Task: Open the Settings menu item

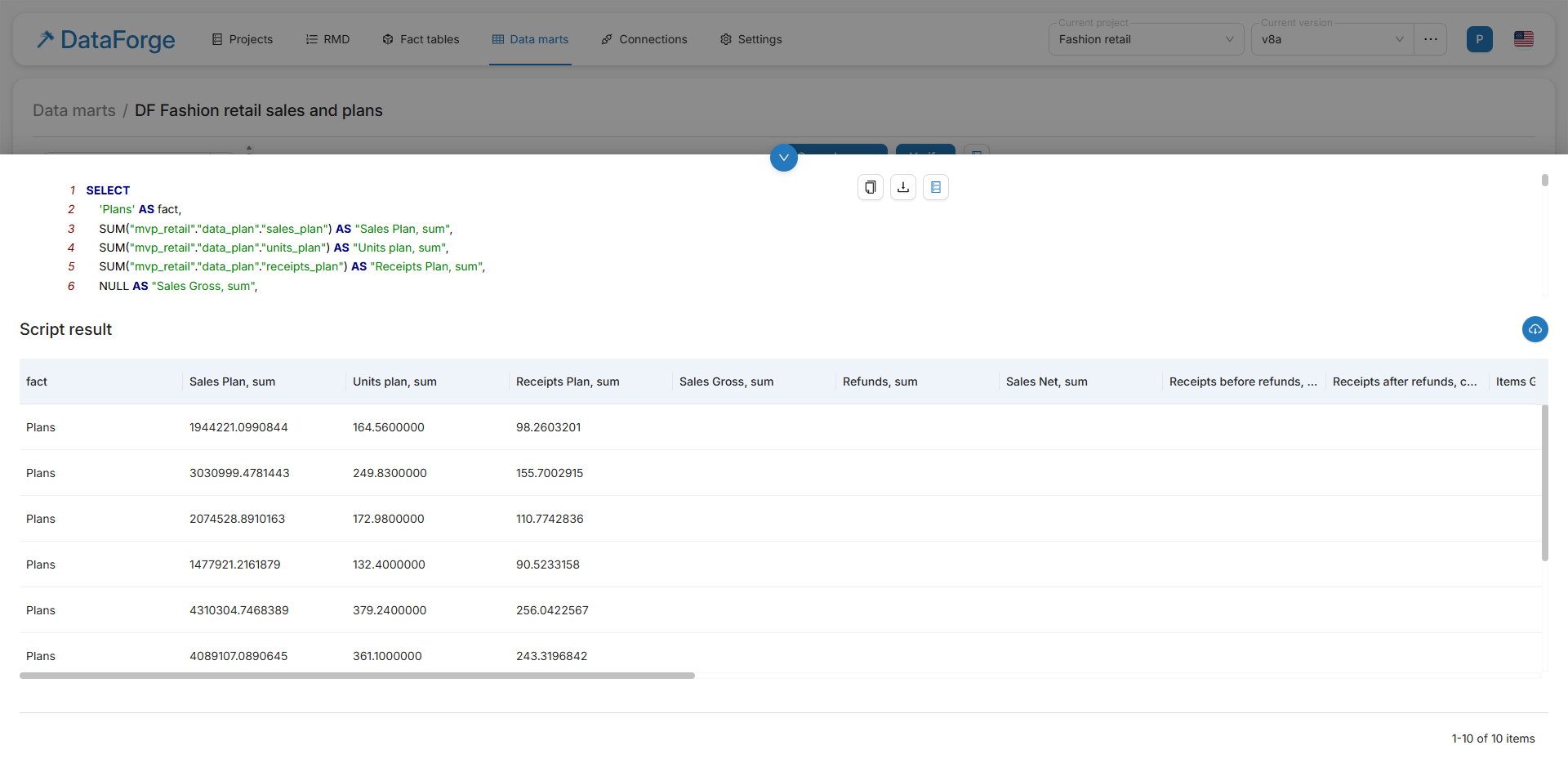Action: 751,39
